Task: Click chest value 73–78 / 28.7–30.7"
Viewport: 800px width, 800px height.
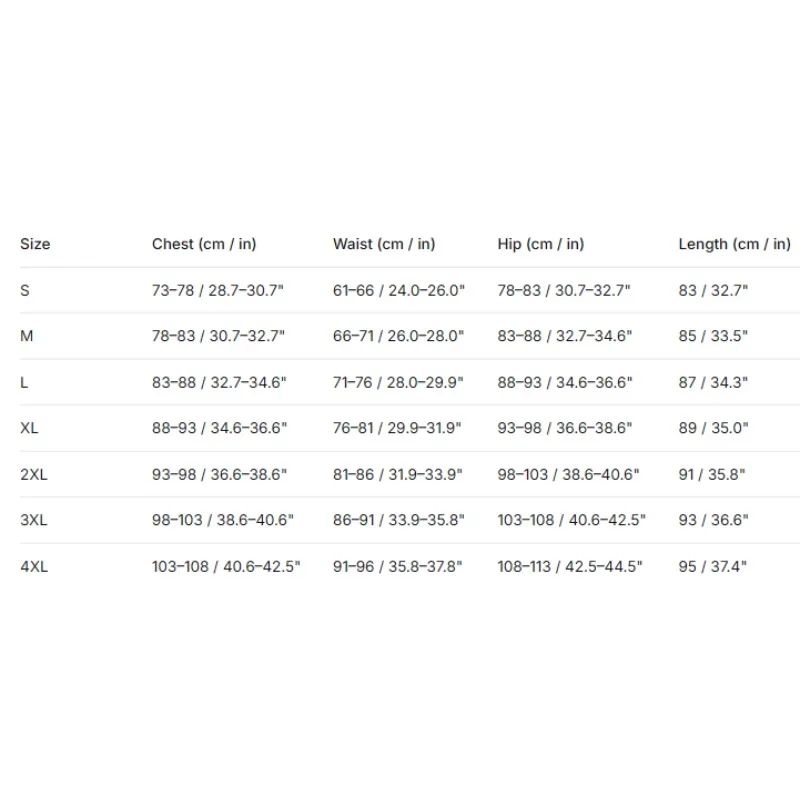Action: pos(218,290)
